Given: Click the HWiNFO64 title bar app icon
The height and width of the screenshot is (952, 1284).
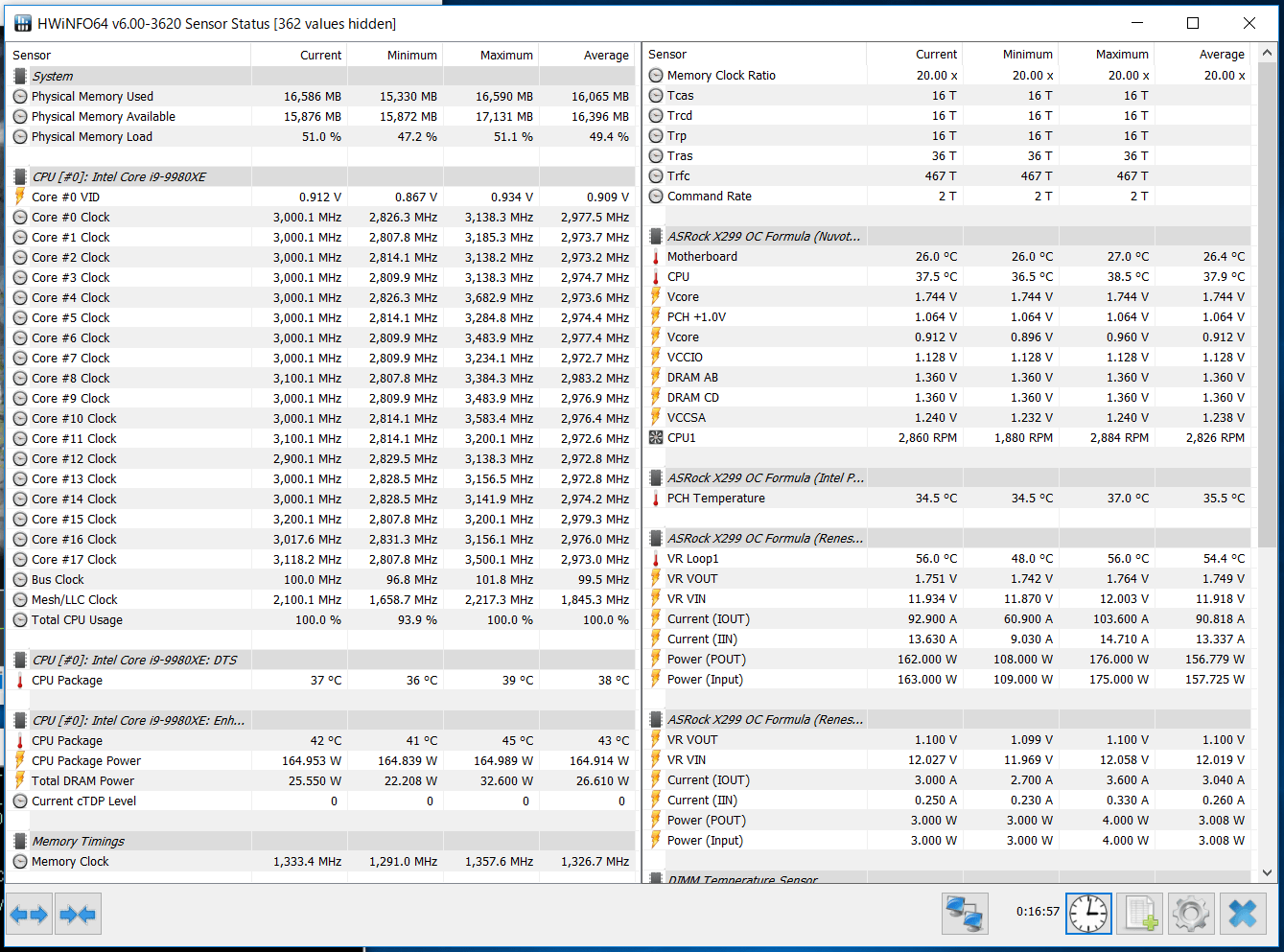Looking at the screenshot, I should coord(23,23).
